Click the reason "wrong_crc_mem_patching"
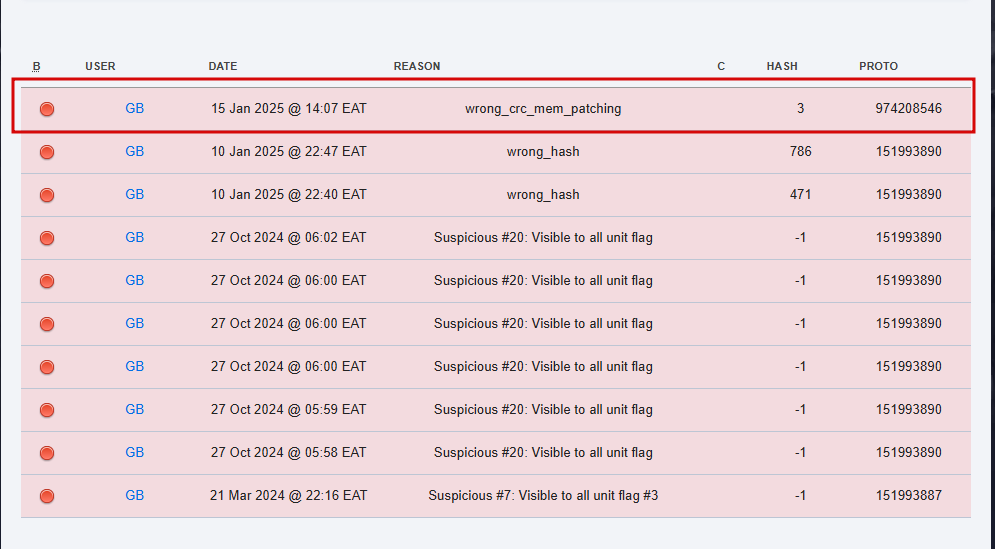Screen dimensions: 995x549 coord(543,109)
